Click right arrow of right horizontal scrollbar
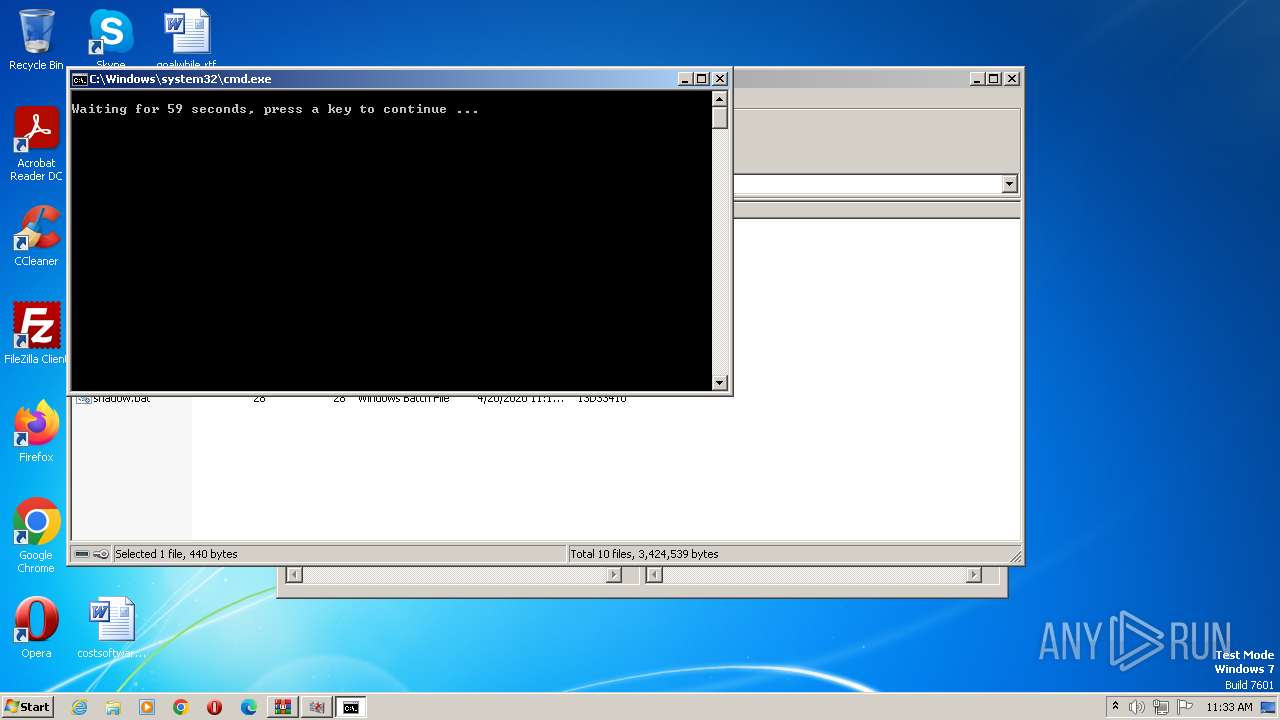 point(974,575)
